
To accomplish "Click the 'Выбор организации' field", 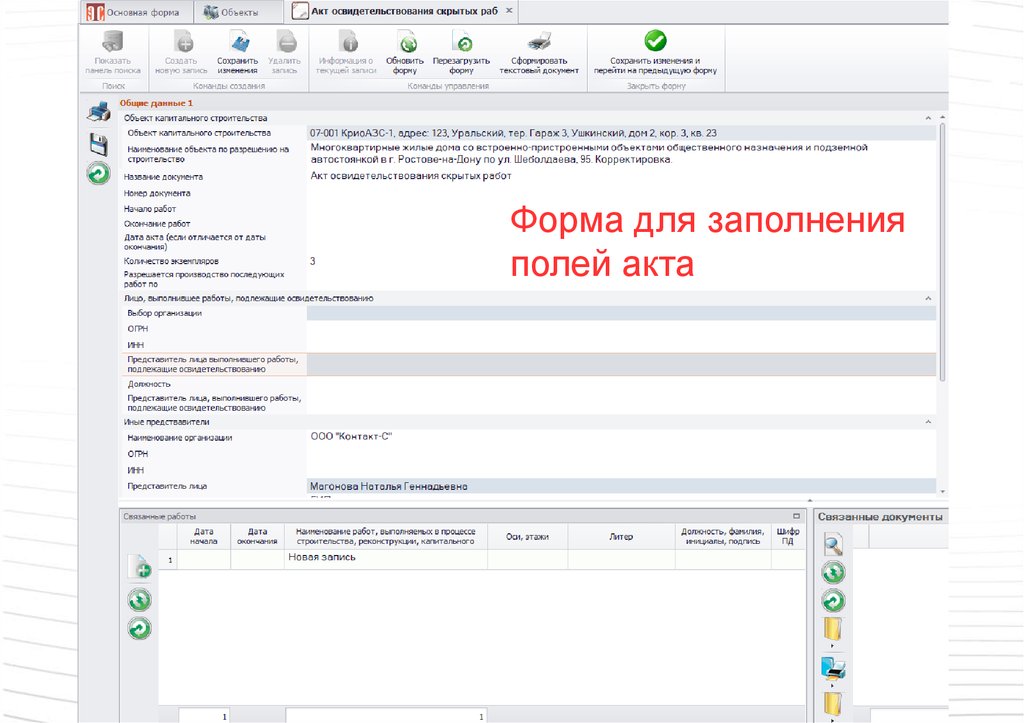I will [x=620, y=313].
